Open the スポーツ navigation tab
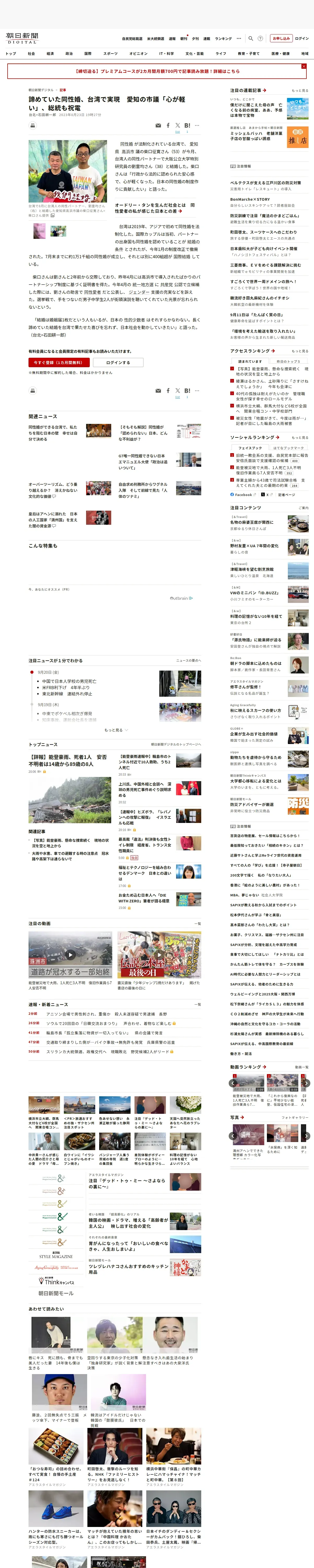314x1568 pixels. pyautogui.click(x=110, y=54)
